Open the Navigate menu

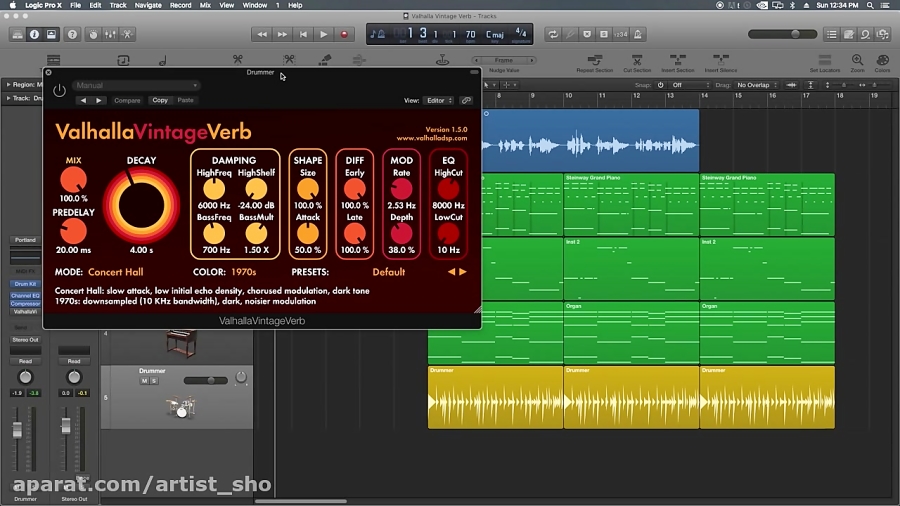coord(148,5)
